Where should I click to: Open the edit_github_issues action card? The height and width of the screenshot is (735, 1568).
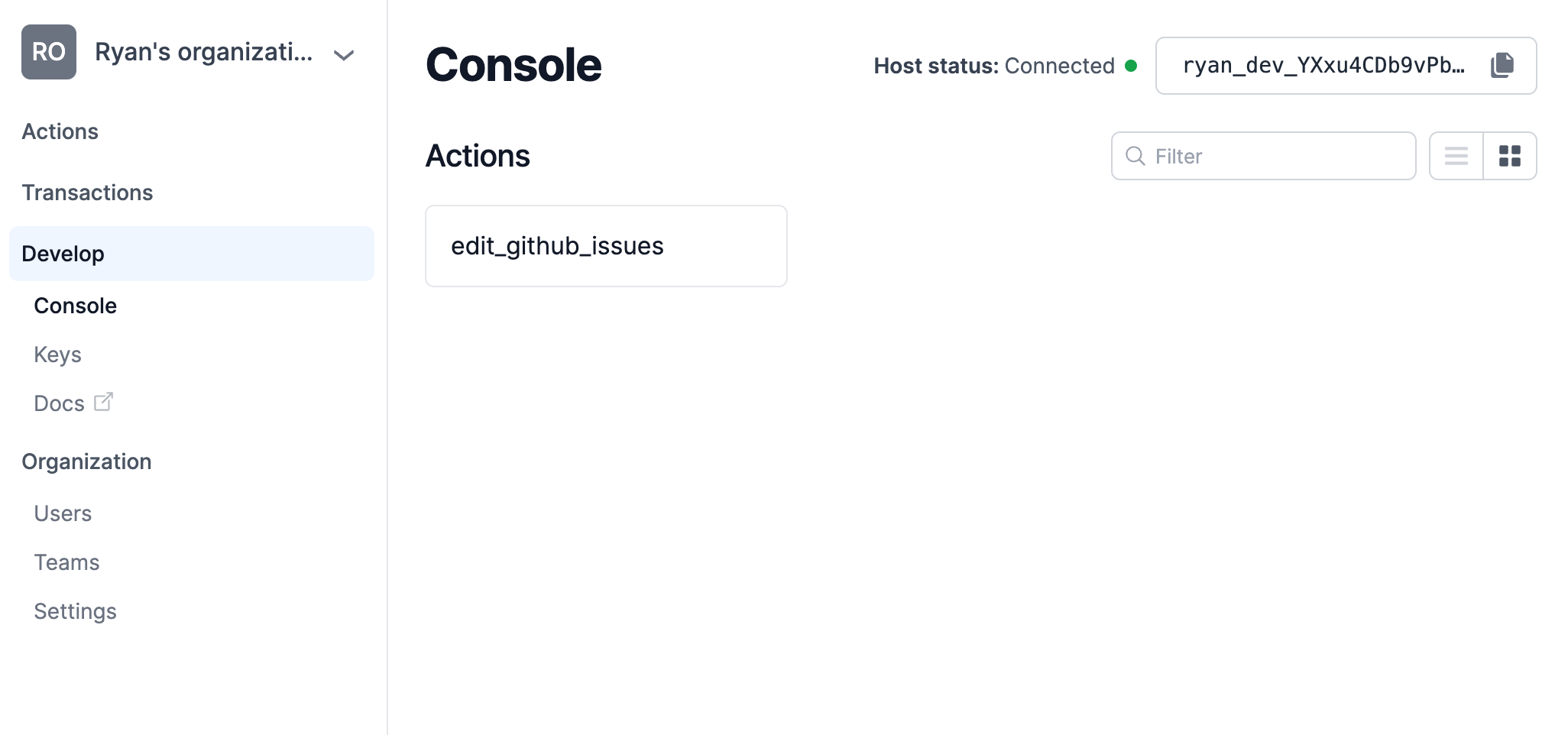pyautogui.click(x=606, y=246)
